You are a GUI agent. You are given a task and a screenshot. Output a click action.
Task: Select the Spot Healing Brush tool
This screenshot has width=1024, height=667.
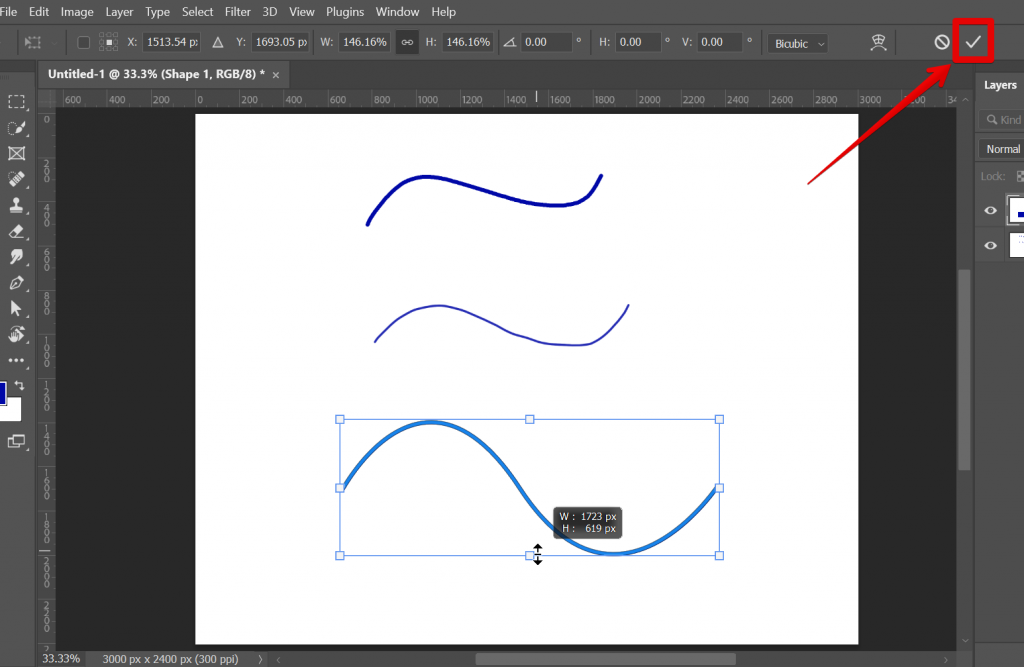click(x=16, y=179)
